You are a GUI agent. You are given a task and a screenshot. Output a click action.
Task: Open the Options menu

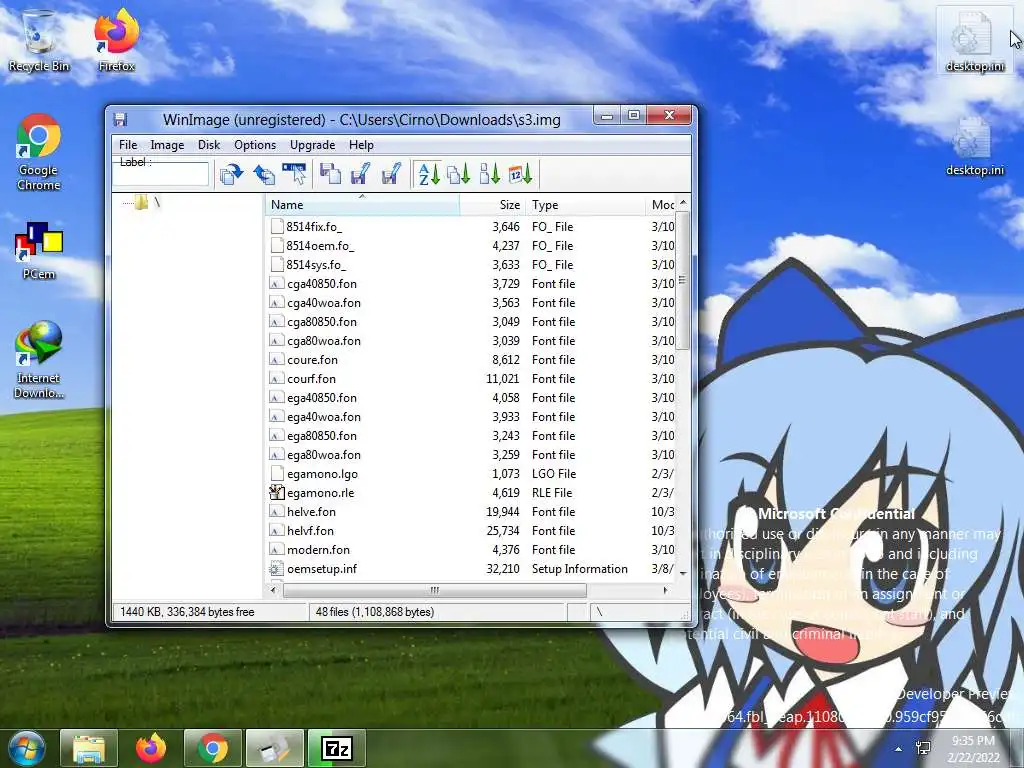[255, 145]
